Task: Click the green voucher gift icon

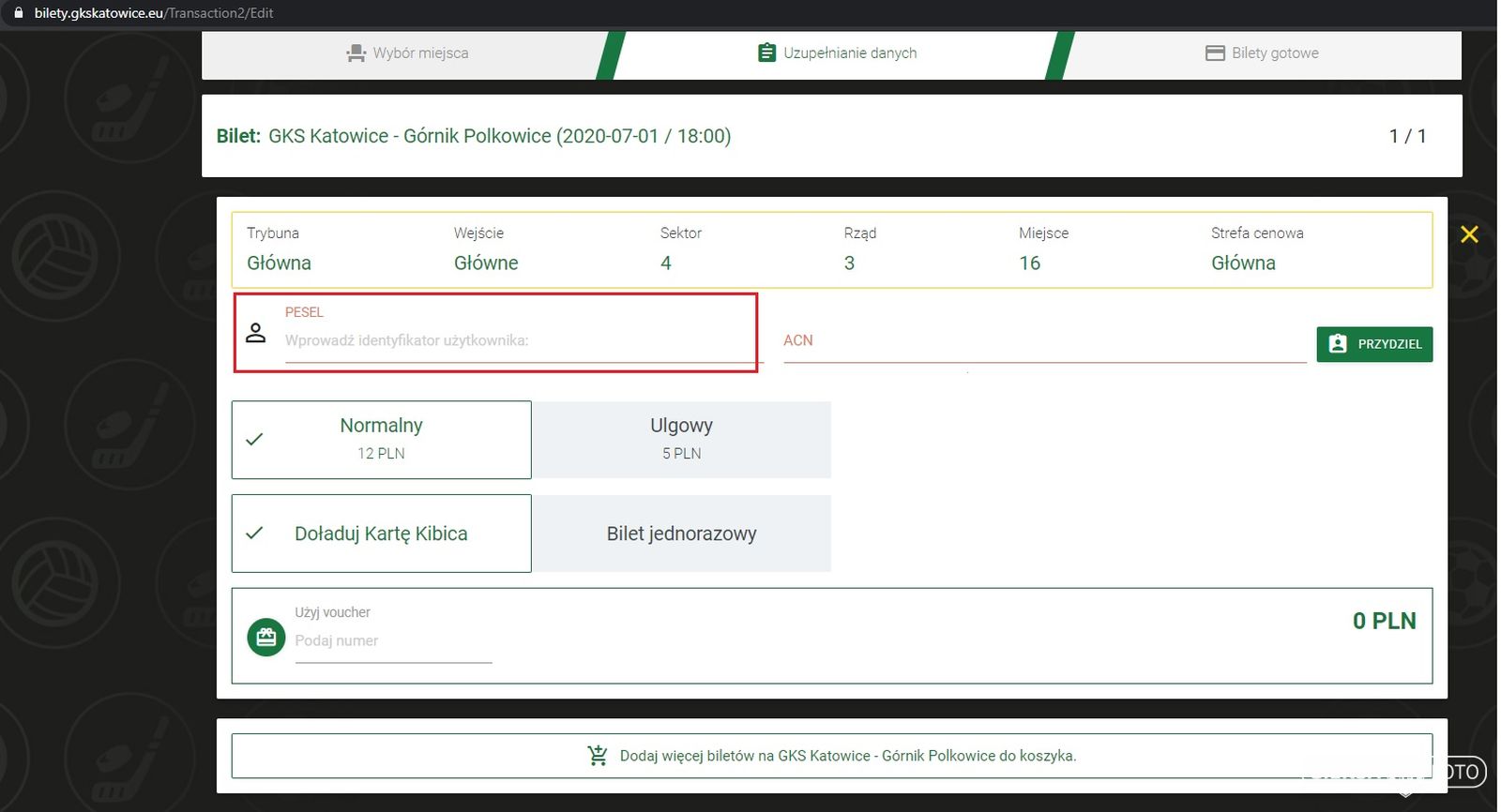Action: [x=266, y=638]
